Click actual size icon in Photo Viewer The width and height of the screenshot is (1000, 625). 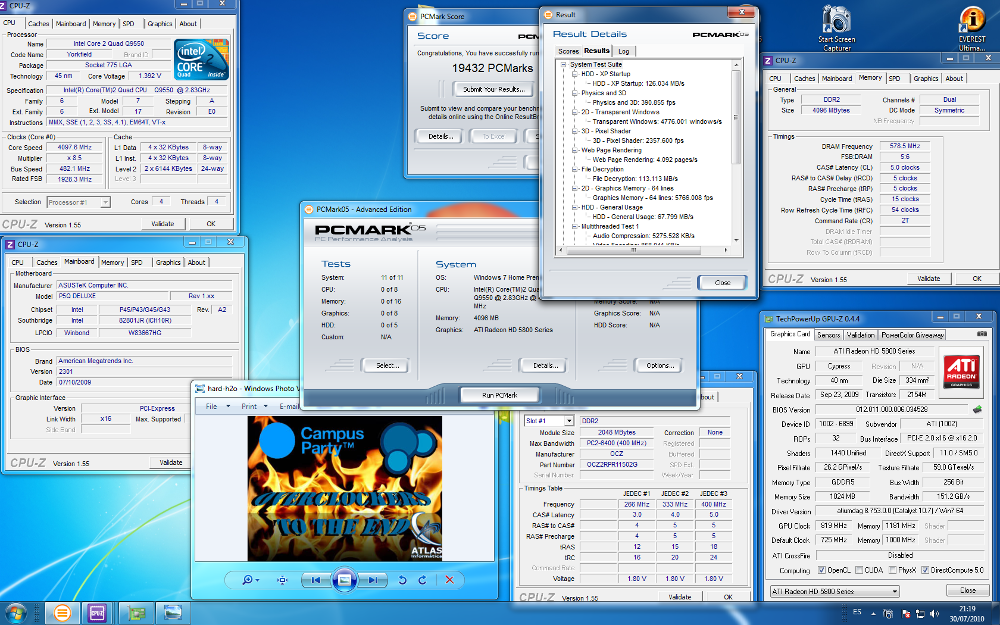point(282,580)
